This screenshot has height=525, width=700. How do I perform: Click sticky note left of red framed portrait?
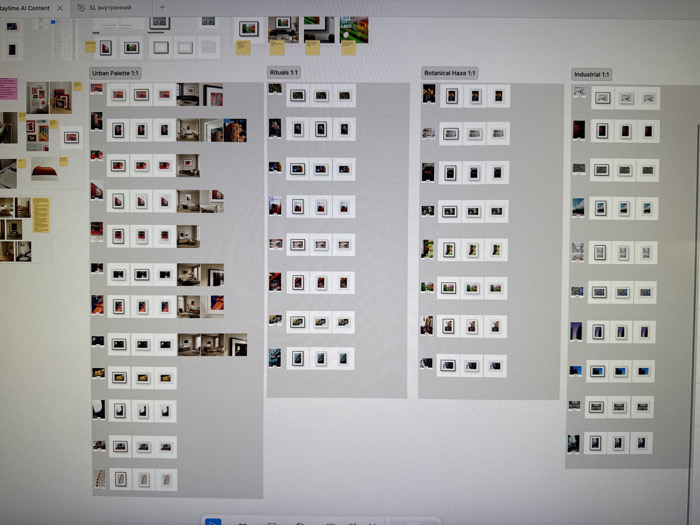pyautogui.click(x=90, y=47)
